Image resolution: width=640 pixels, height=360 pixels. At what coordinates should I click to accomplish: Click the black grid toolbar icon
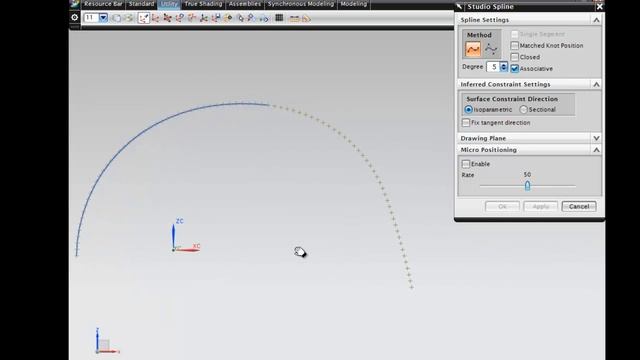pos(279,18)
